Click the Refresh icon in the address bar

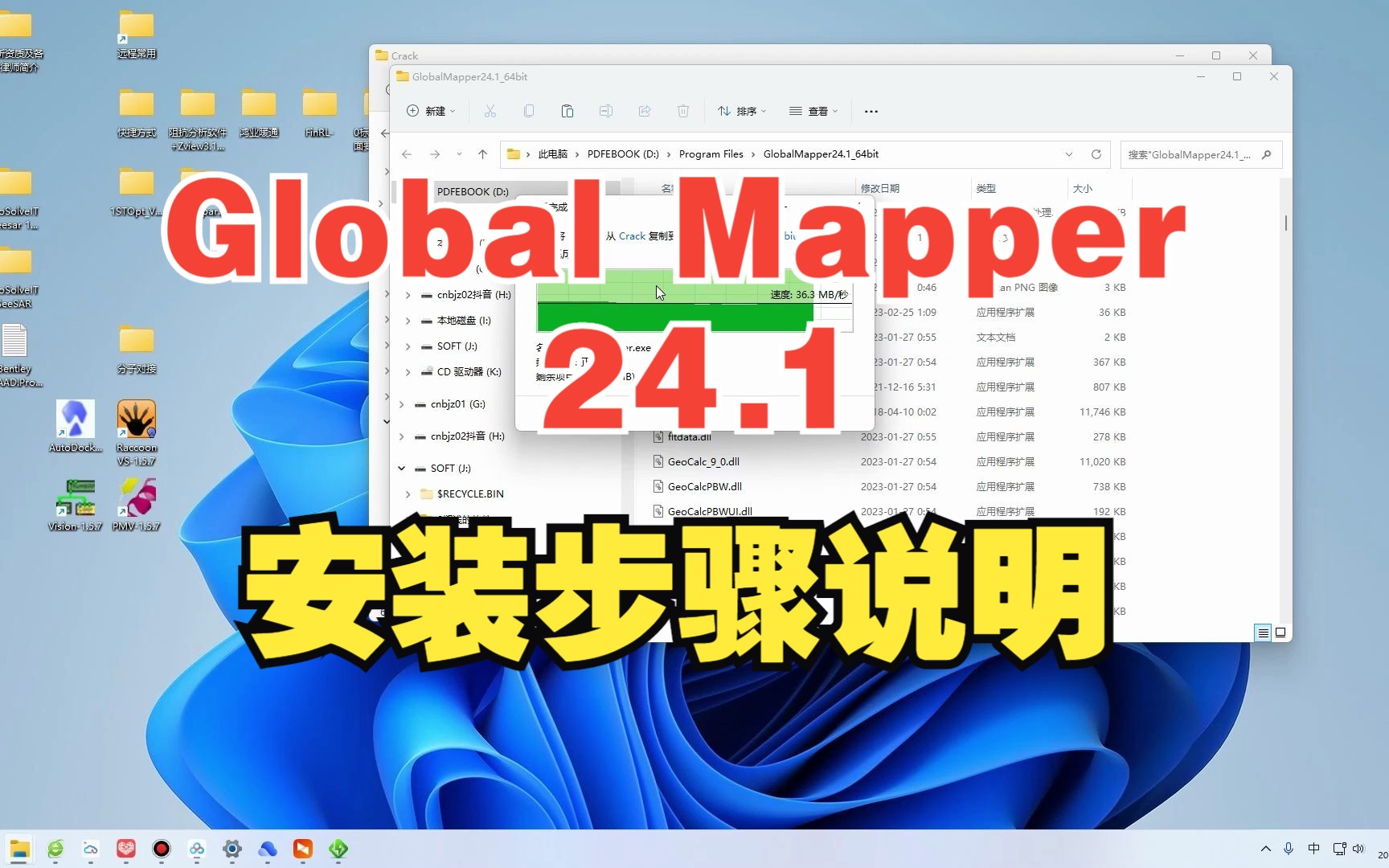coord(1096,154)
